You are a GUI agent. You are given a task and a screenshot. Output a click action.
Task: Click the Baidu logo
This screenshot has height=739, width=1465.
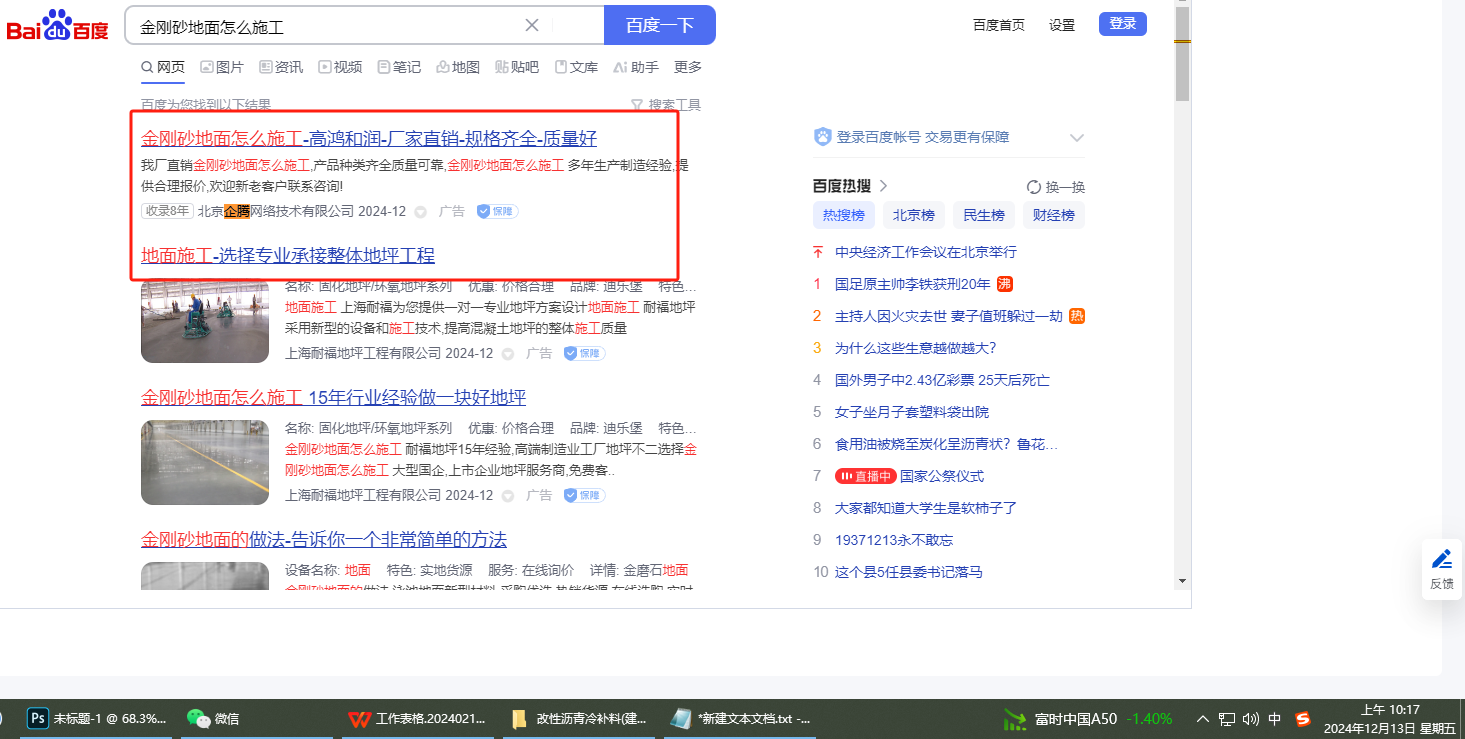57,26
